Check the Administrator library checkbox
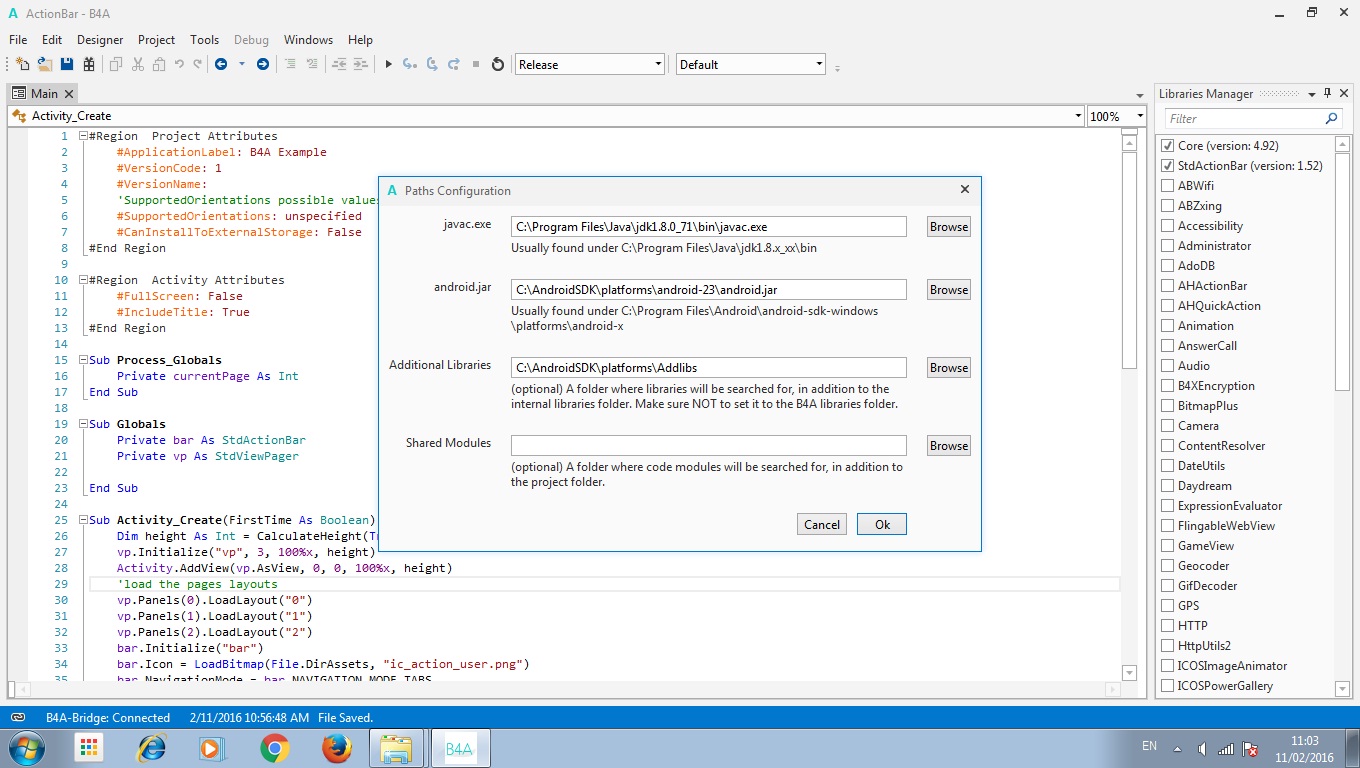 (x=1168, y=246)
